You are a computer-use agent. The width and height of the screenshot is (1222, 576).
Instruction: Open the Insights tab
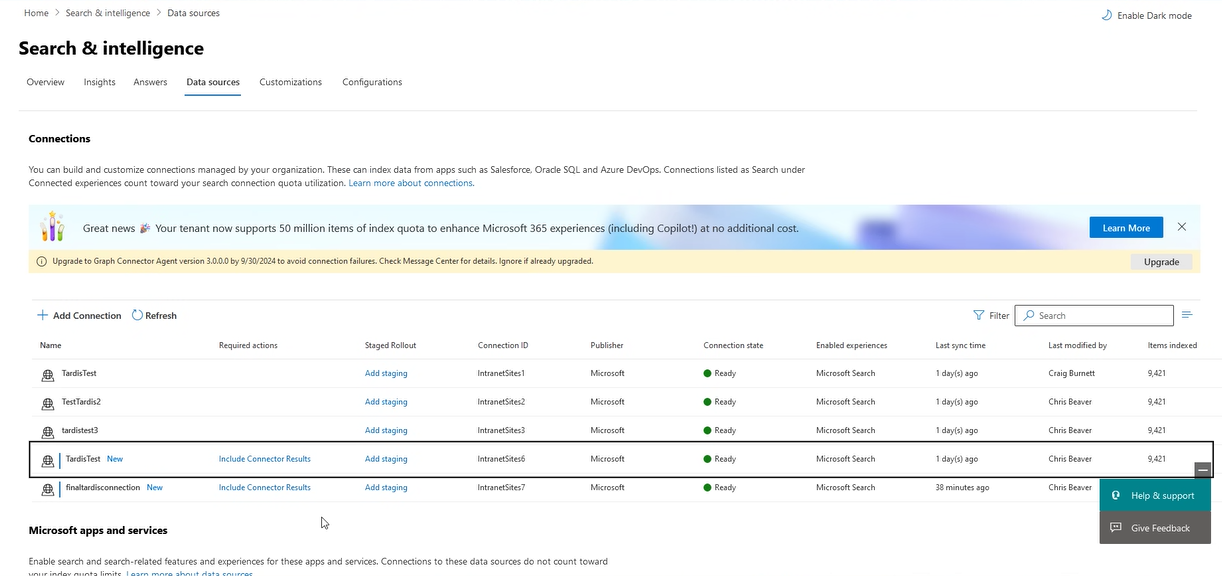(100, 82)
